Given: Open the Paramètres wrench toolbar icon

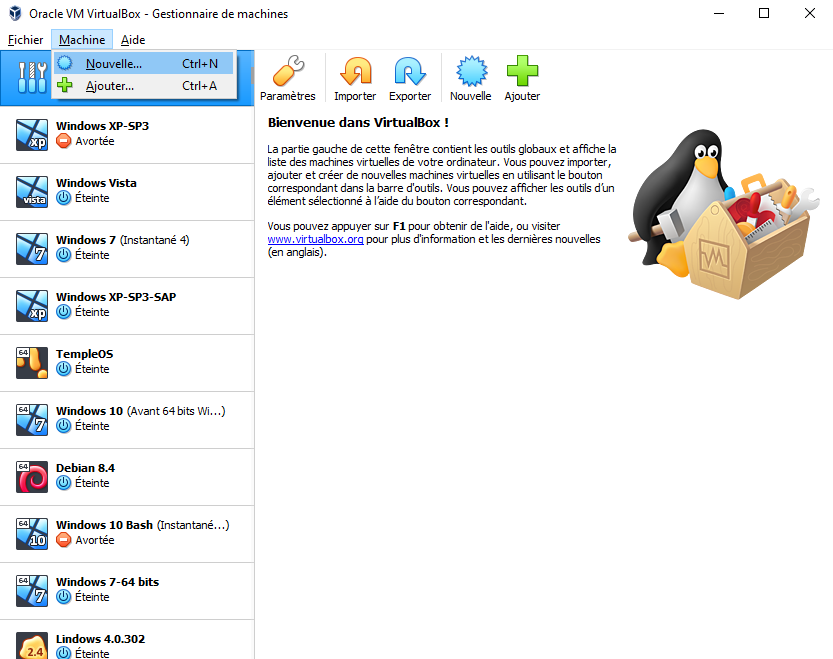Looking at the screenshot, I should pyautogui.click(x=288, y=71).
